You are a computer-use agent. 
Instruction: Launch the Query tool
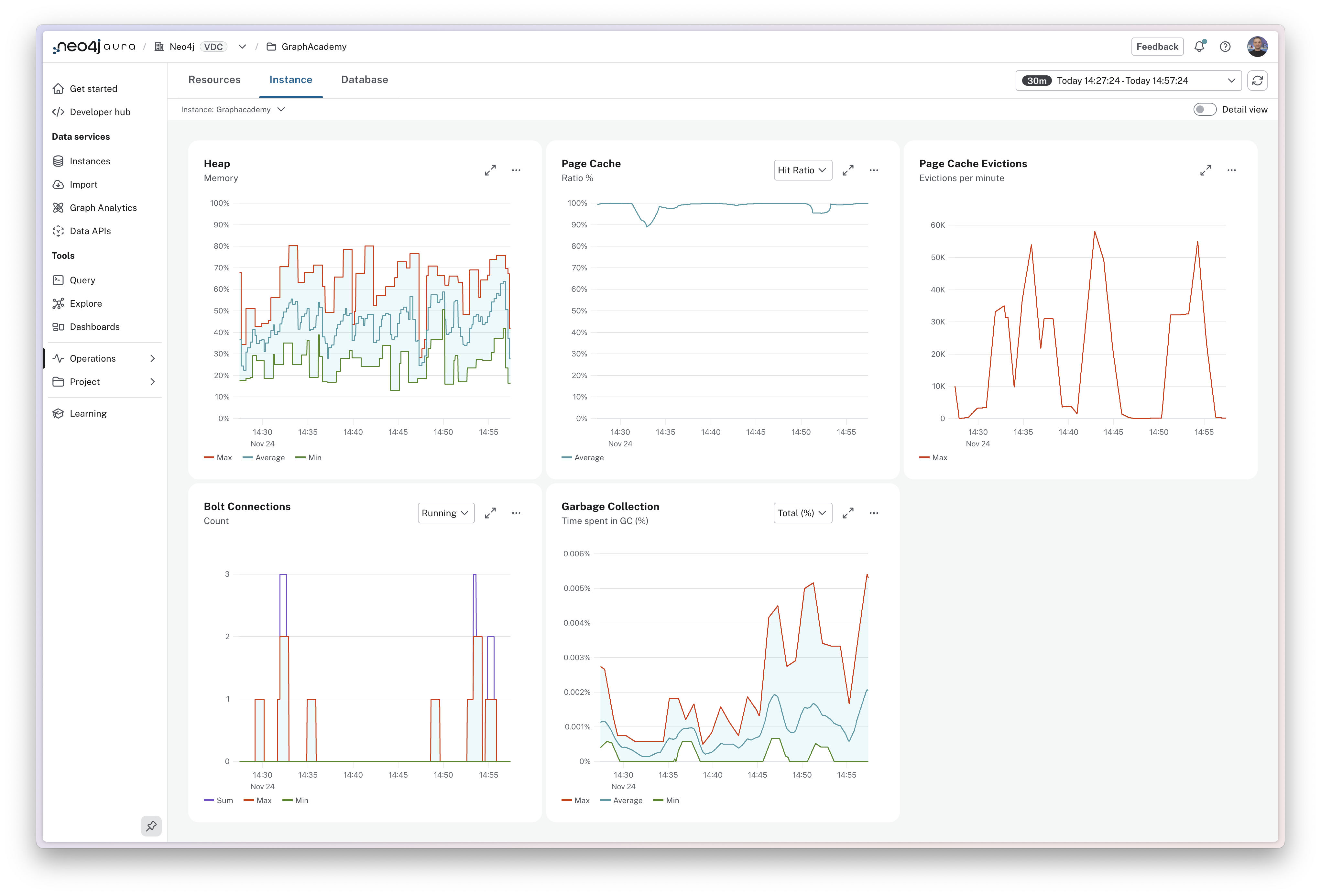tap(82, 280)
